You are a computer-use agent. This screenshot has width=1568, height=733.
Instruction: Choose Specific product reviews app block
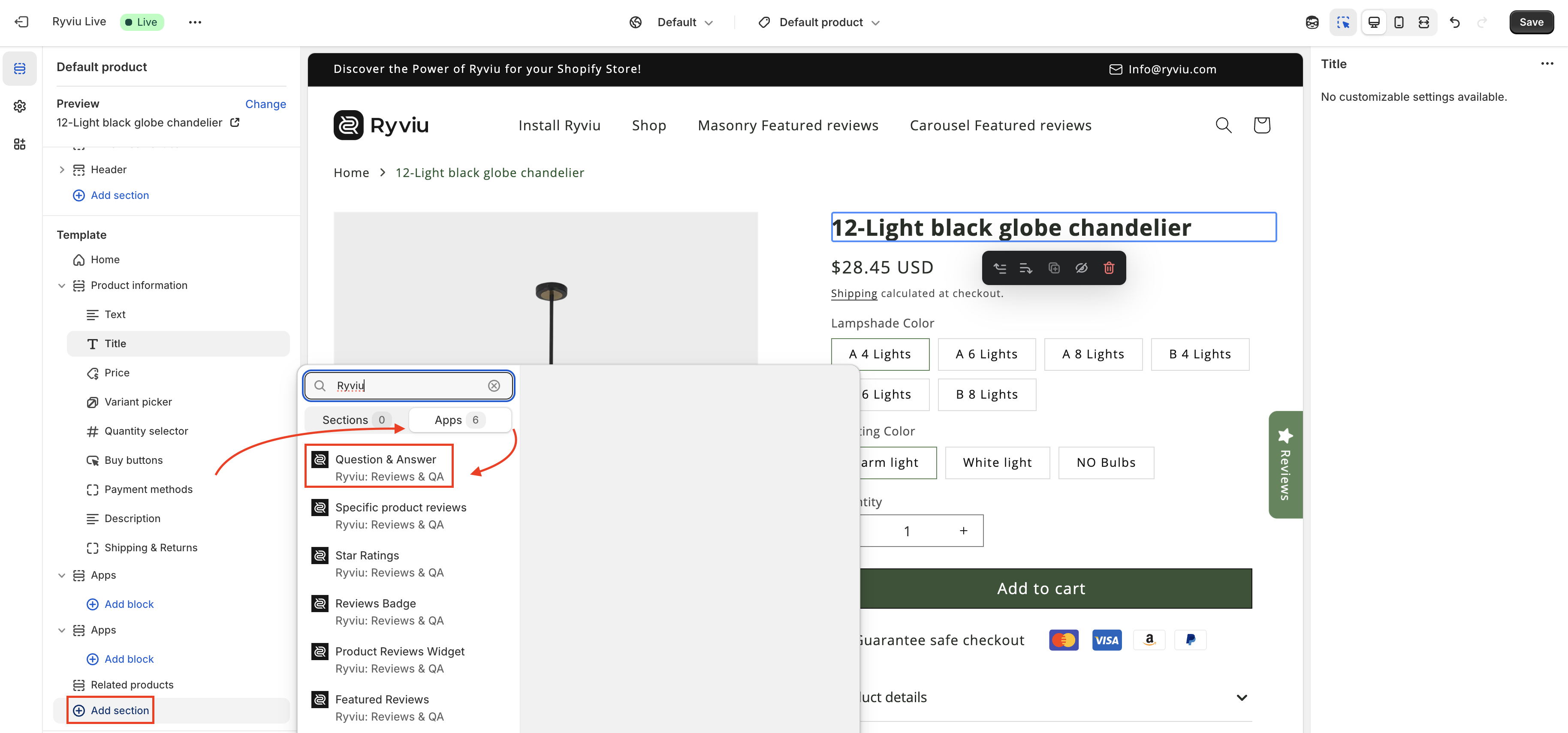[408, 516]
